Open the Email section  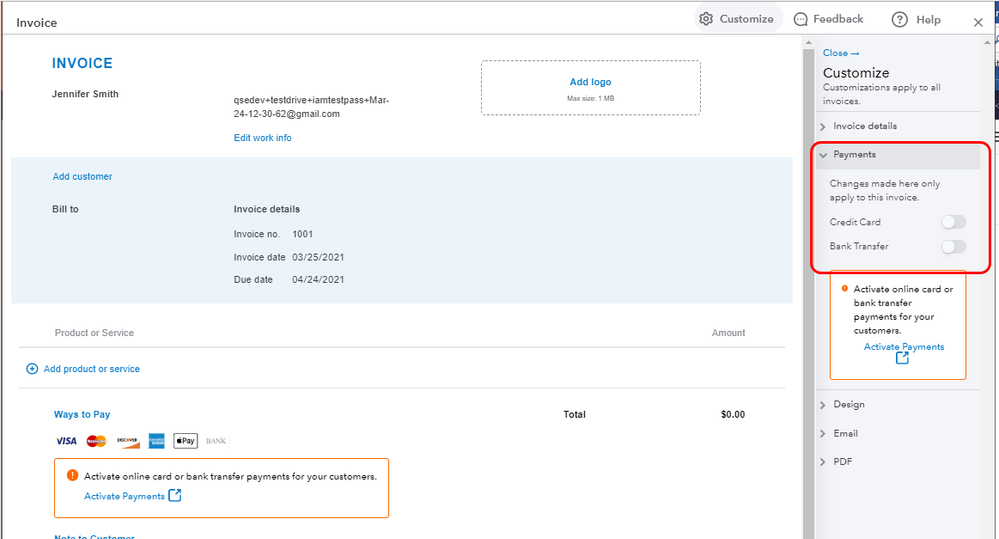point(845,434)
